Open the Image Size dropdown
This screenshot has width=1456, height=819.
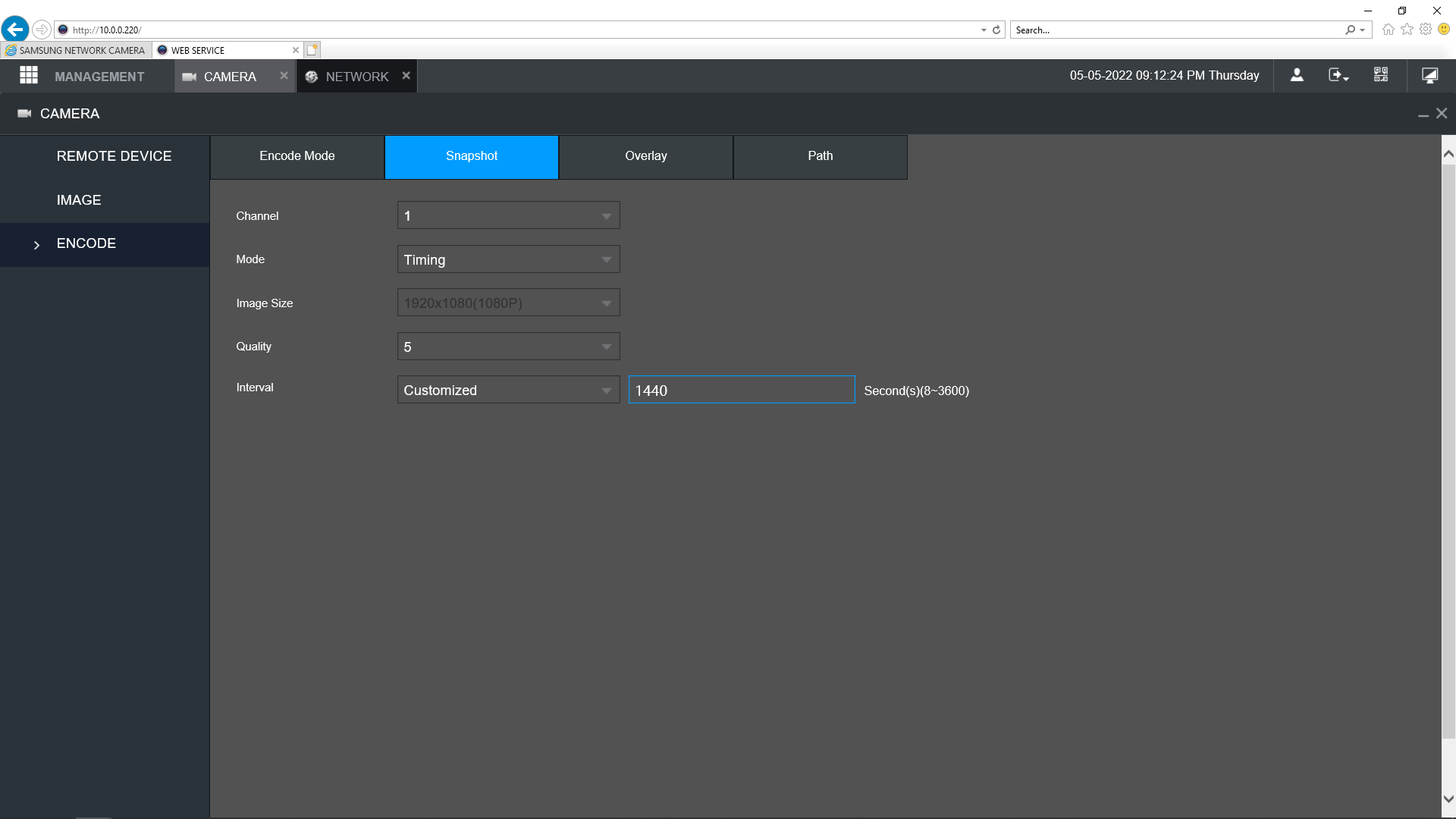[x=508, y=303]
